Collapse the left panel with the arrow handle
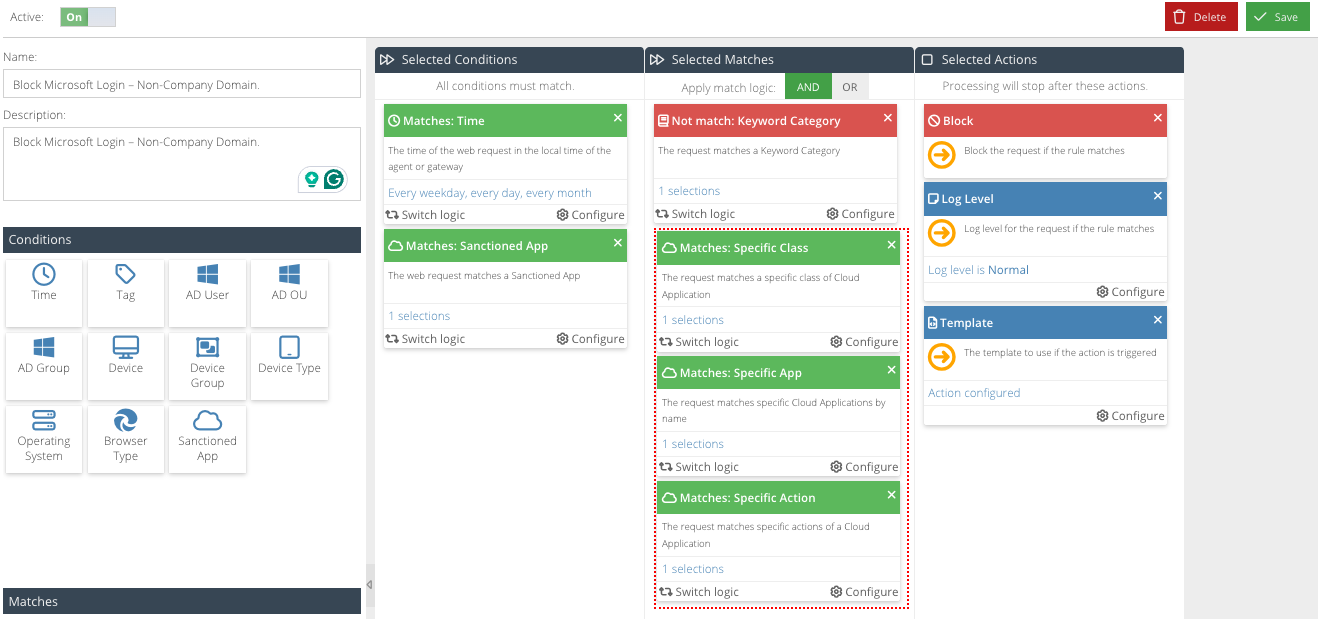The image size is (1319, 619). click(369, 584)
